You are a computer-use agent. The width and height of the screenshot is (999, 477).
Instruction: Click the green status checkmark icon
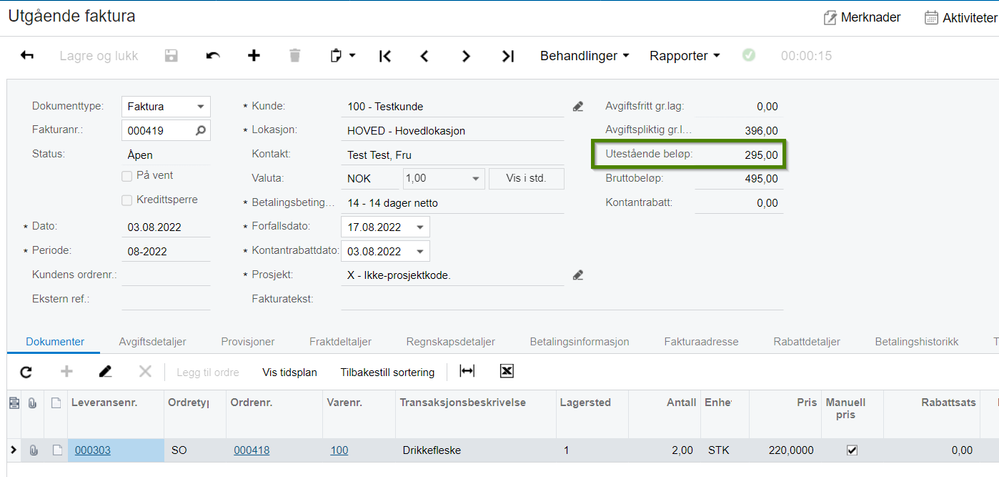(x=749, y=55)
